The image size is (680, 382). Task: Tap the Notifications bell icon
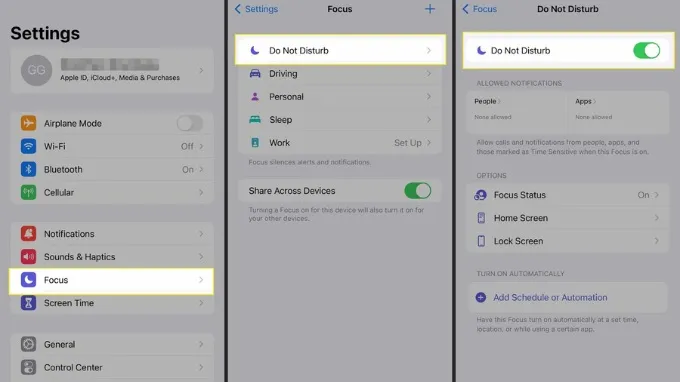28,234
